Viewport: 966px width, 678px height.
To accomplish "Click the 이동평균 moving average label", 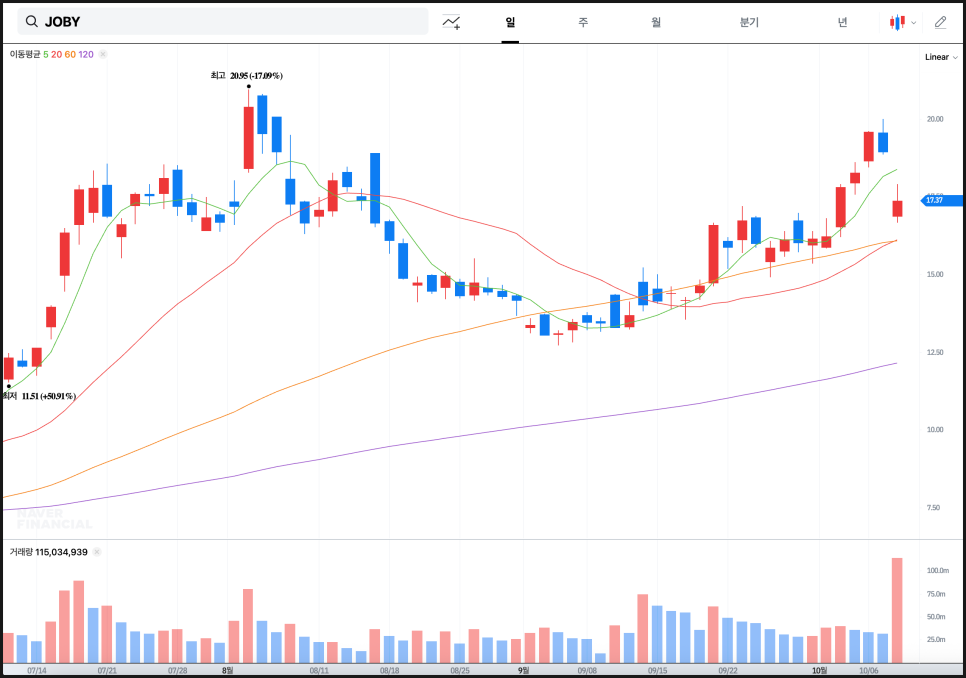I will pyautogui.click(x=25, y=54).
